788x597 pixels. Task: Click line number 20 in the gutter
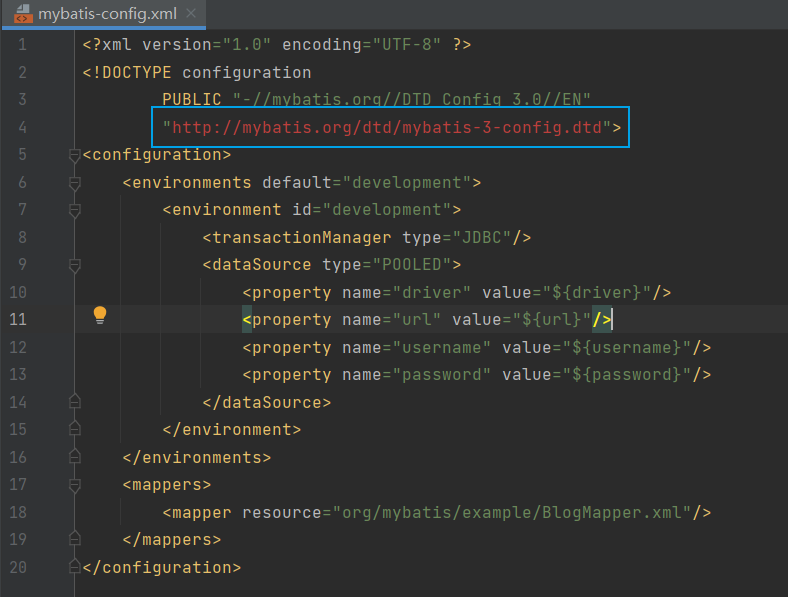[18, 567]
